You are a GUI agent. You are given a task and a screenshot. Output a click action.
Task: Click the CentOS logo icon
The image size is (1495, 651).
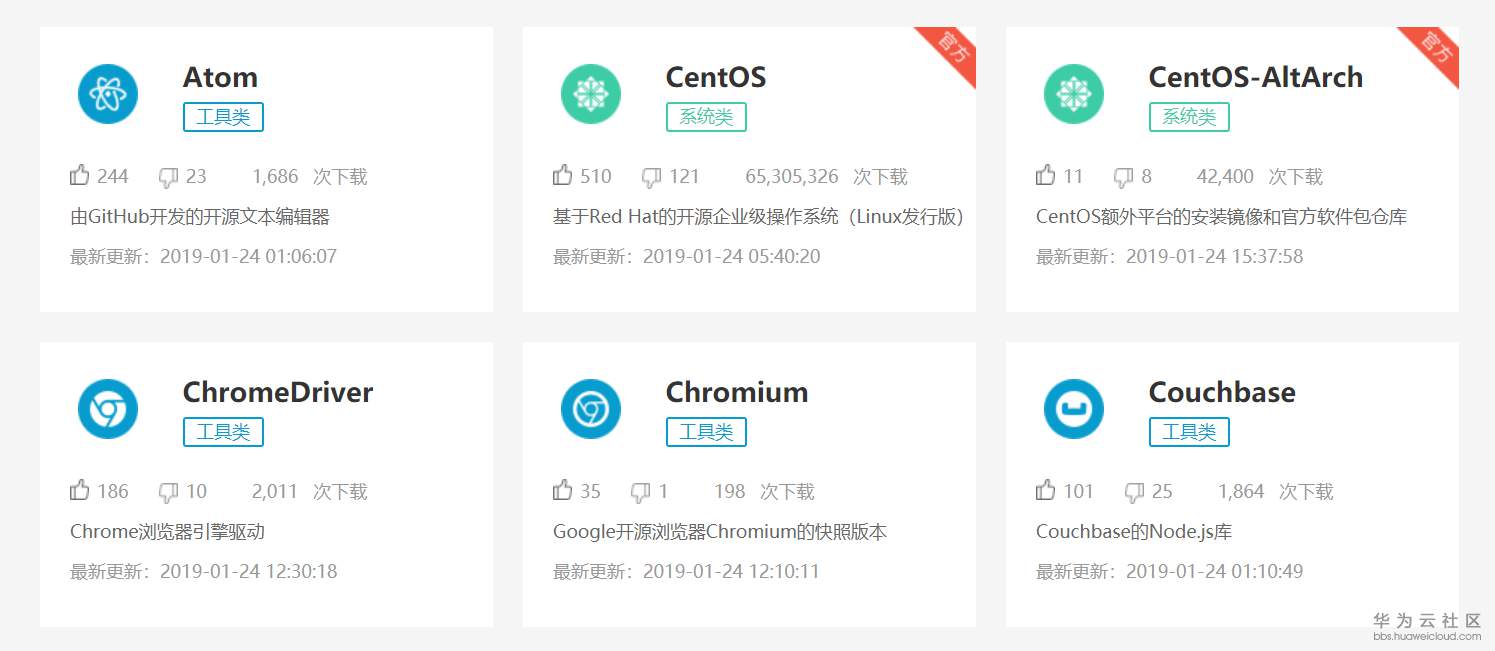(x=591, y=94)
